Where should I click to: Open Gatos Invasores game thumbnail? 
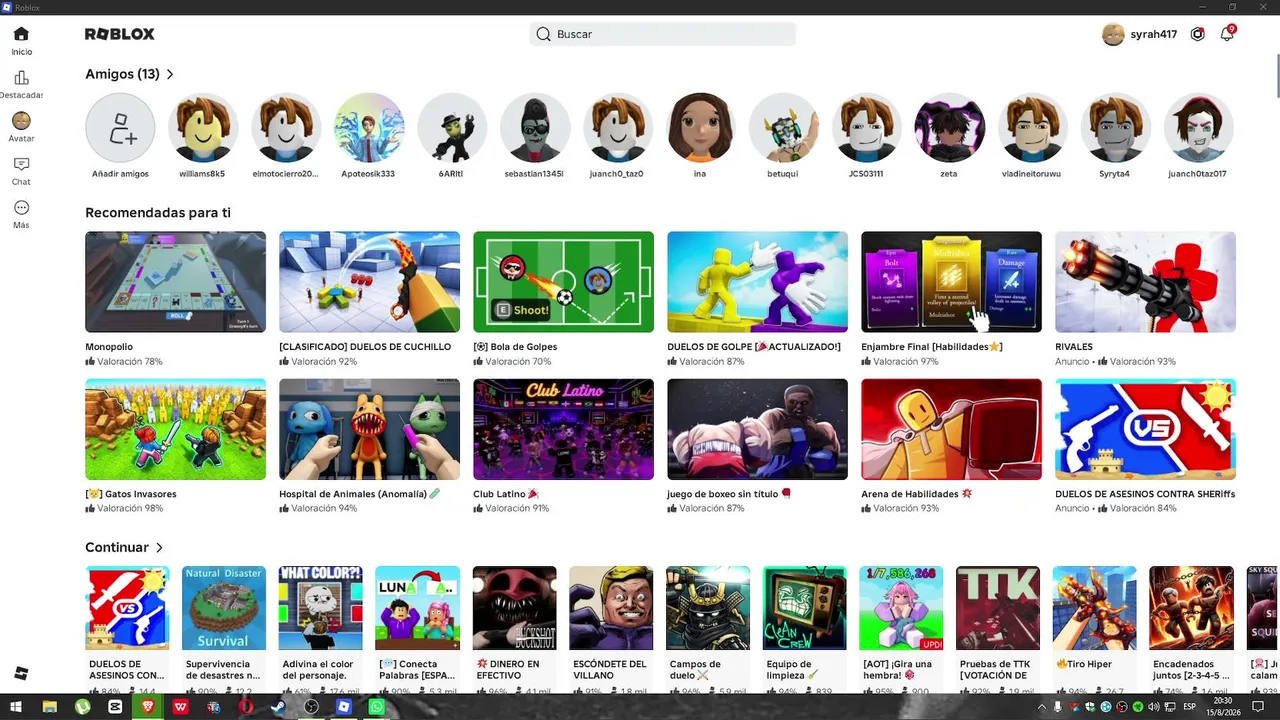pyautogui.click(x=175, y=429)
